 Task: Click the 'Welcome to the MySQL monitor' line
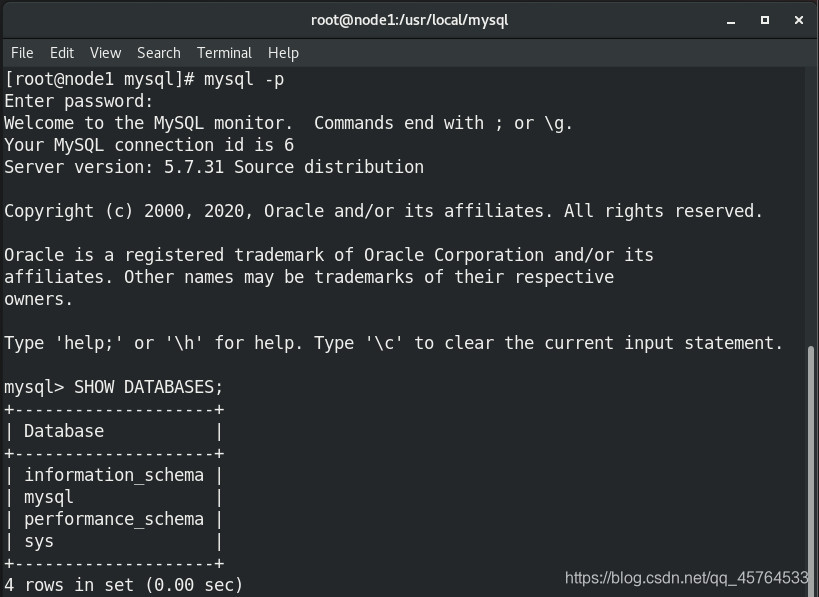288,123
